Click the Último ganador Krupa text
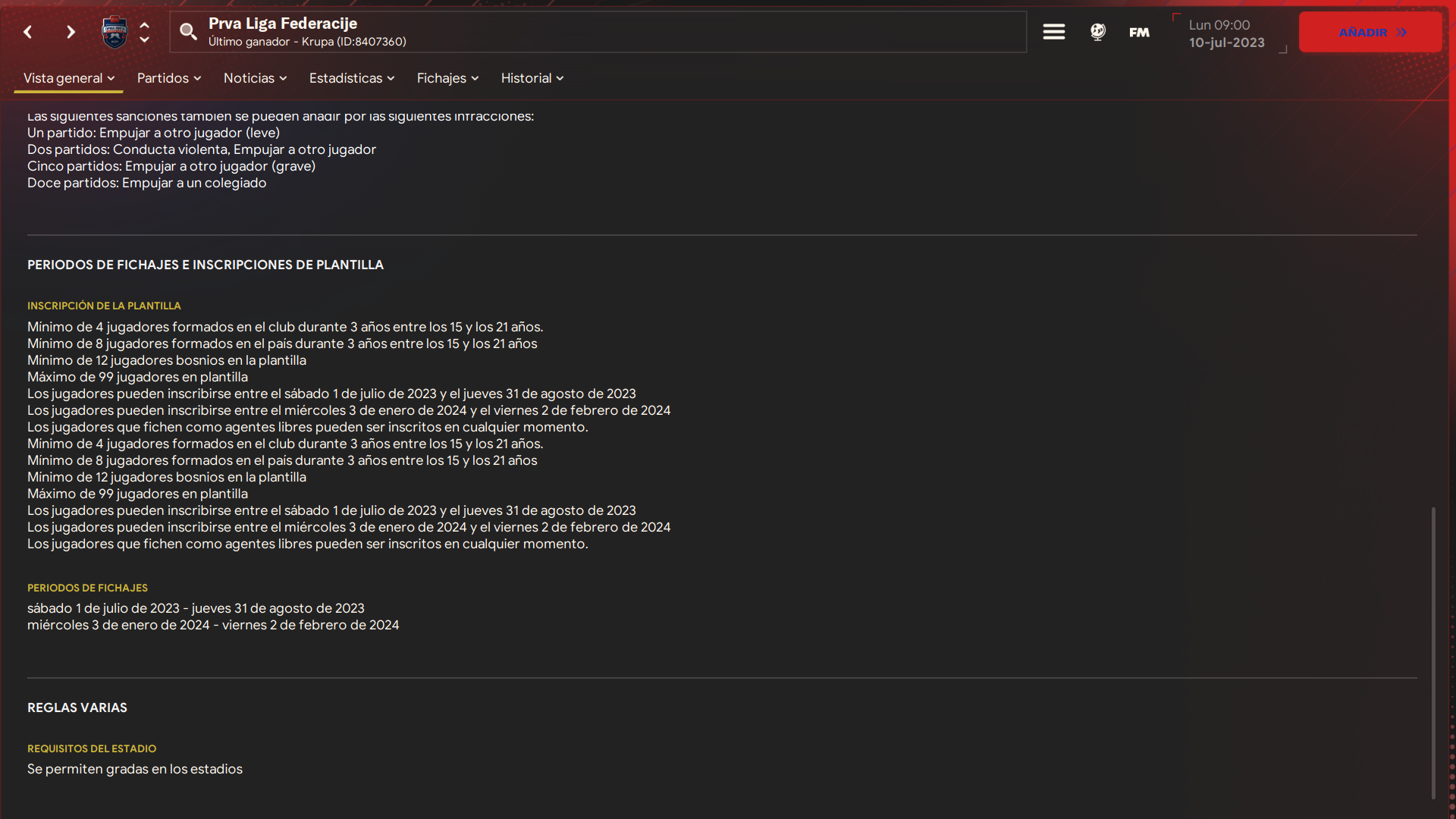This screenshot has height=819, width=1456. point(307,42)
